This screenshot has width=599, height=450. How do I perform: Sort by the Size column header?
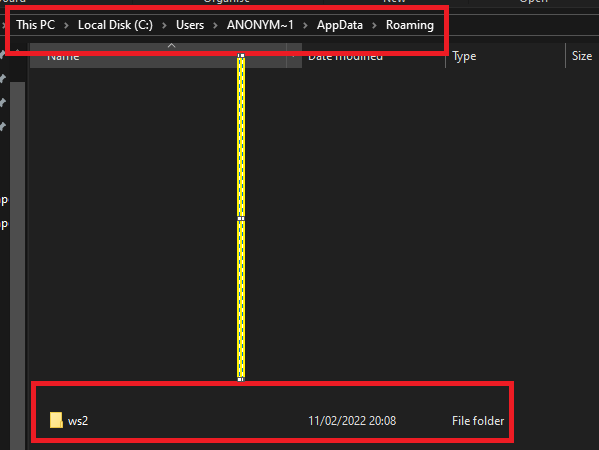(582, 56)
